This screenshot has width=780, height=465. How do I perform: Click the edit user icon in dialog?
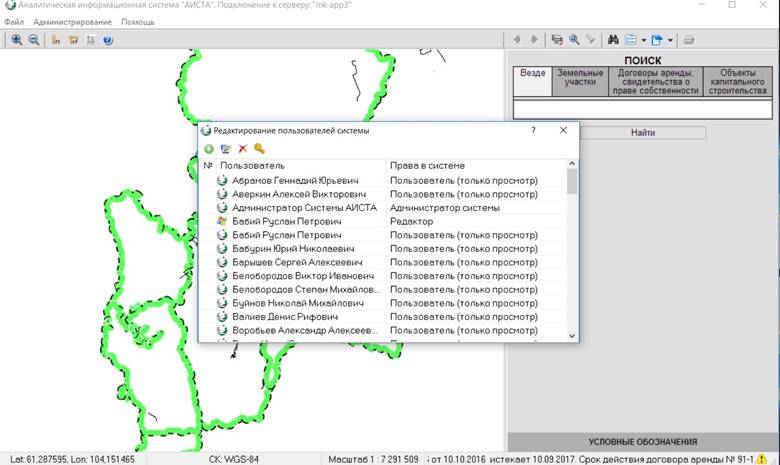pos(226,149)
